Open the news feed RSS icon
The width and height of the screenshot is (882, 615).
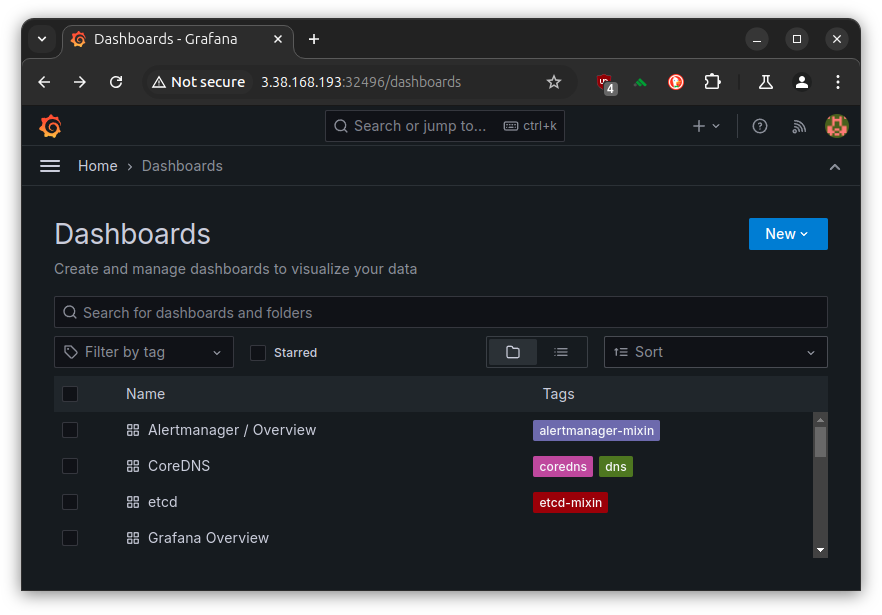pyautogui.click(x=799, y=127)
